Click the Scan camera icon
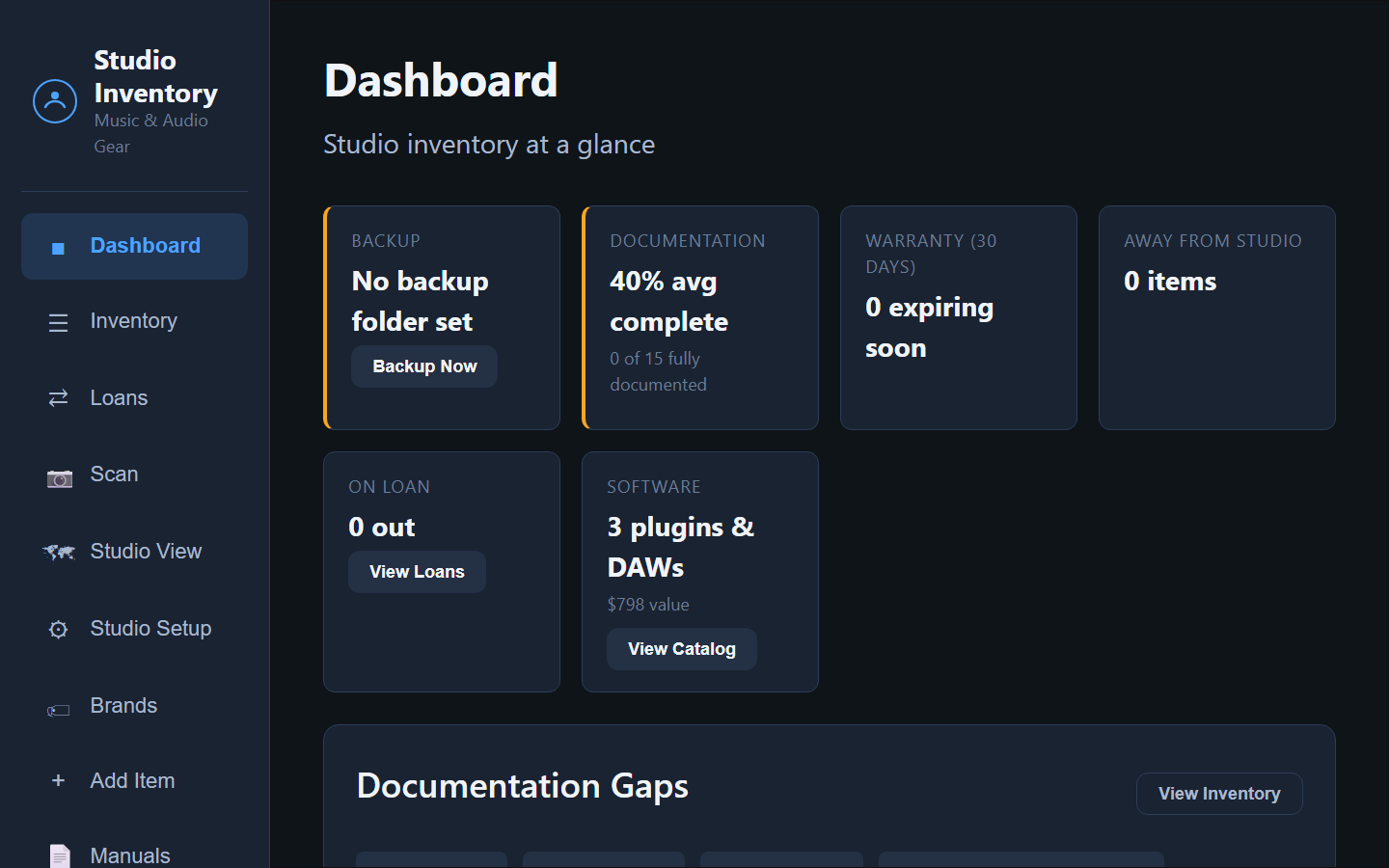The width and height of the screenshot is (1389, 868). (x=59, y=478)
